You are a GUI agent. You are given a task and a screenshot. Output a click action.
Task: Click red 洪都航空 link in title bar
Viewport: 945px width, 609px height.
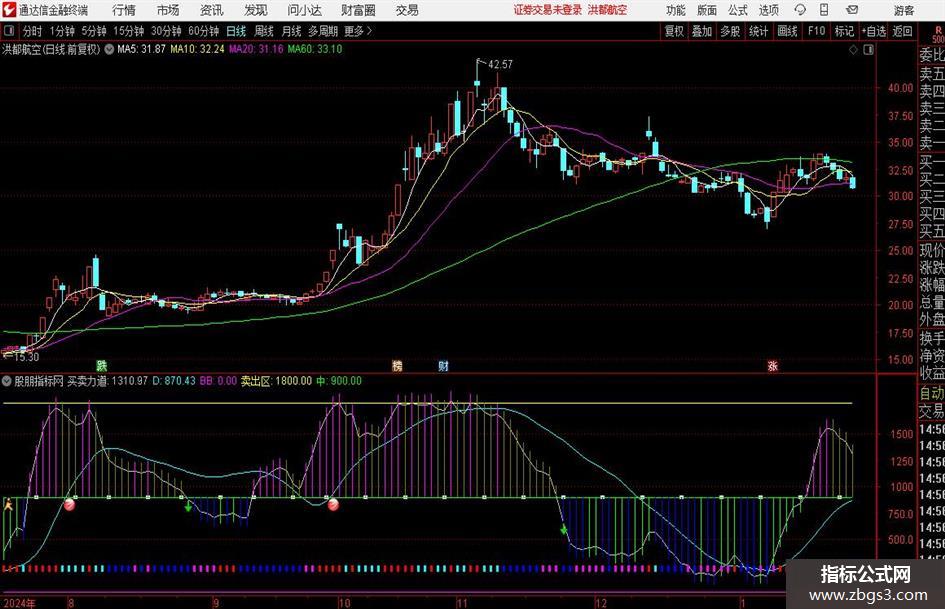click(x=607, y=10)
